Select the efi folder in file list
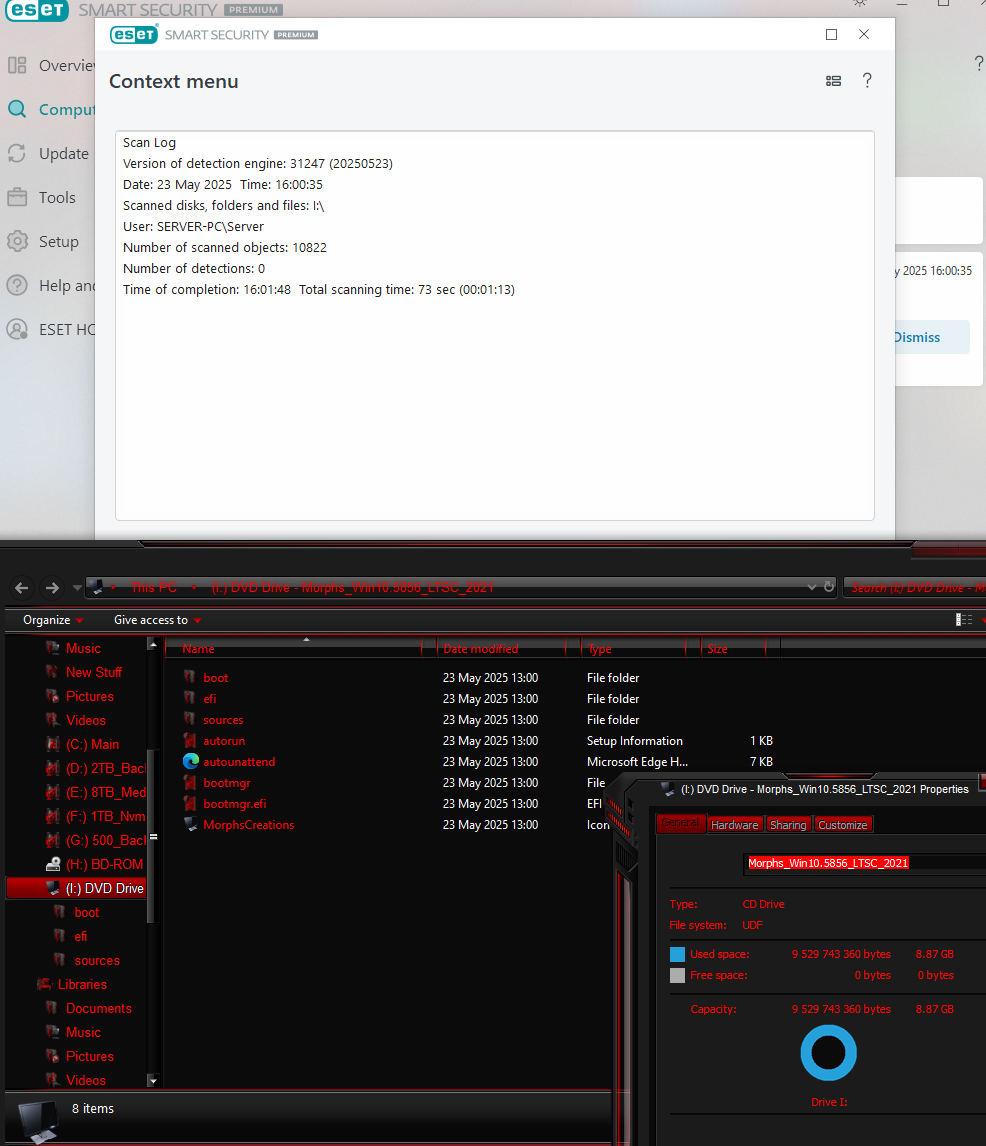The height and width of the screenshot is (1146, 986). coord(210,699)
